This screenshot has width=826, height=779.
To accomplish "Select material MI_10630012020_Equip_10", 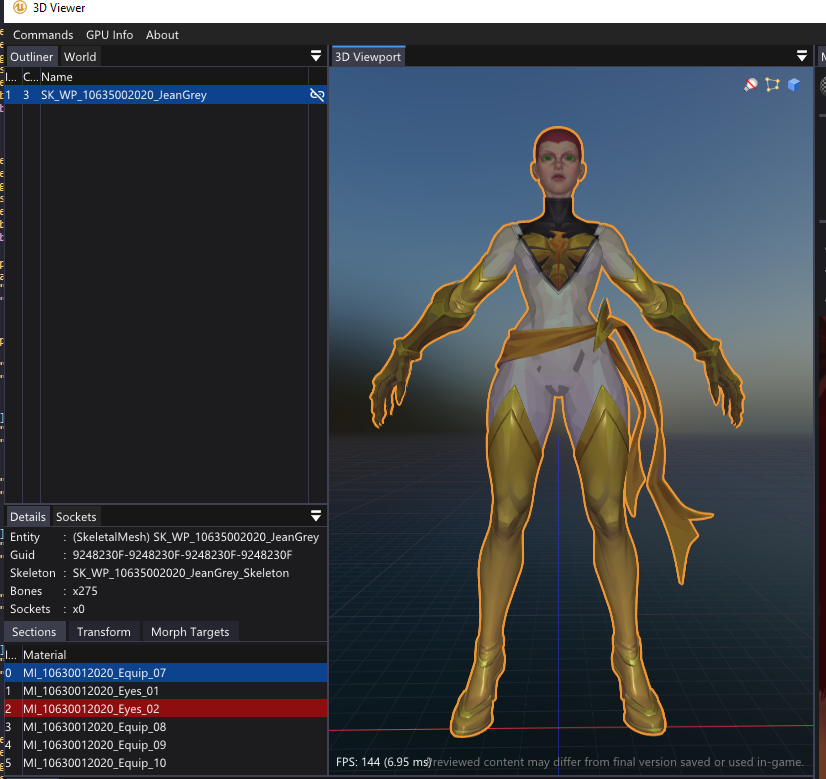I will tap(166, 762).
